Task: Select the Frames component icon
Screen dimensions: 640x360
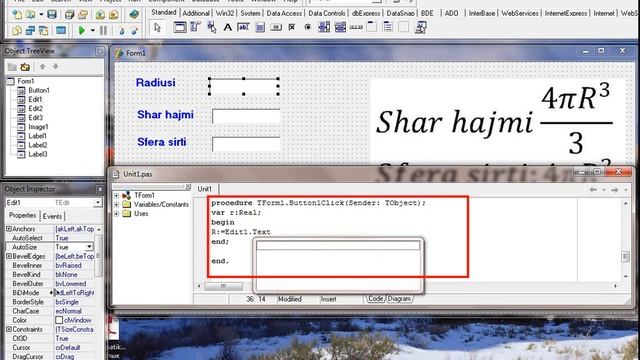Action: (x=180, y=28)
